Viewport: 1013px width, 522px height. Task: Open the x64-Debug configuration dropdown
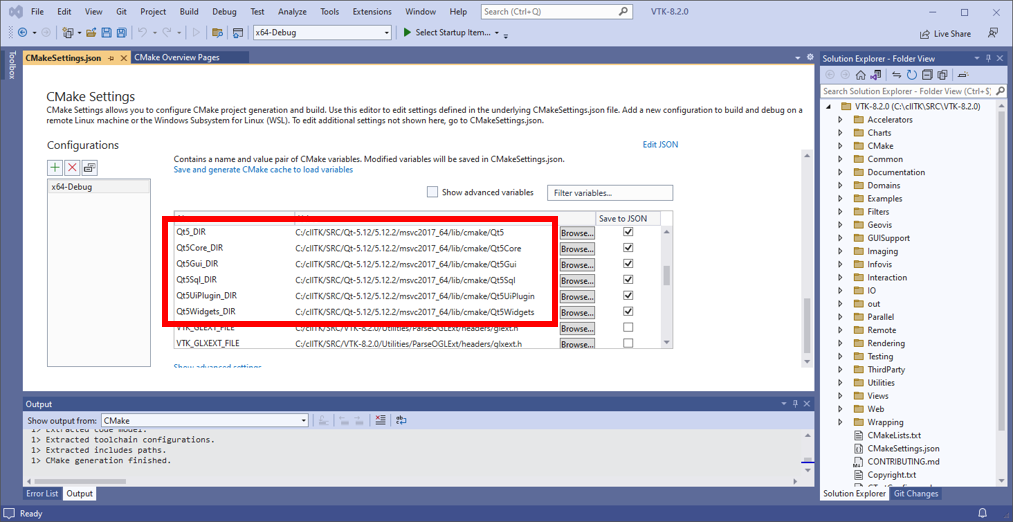coord(387,32)
